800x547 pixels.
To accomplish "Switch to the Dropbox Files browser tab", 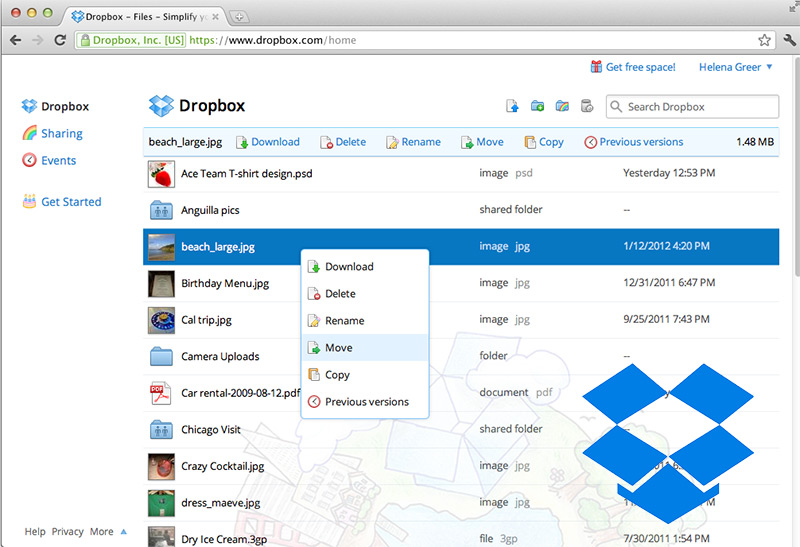I will (145, 16).
